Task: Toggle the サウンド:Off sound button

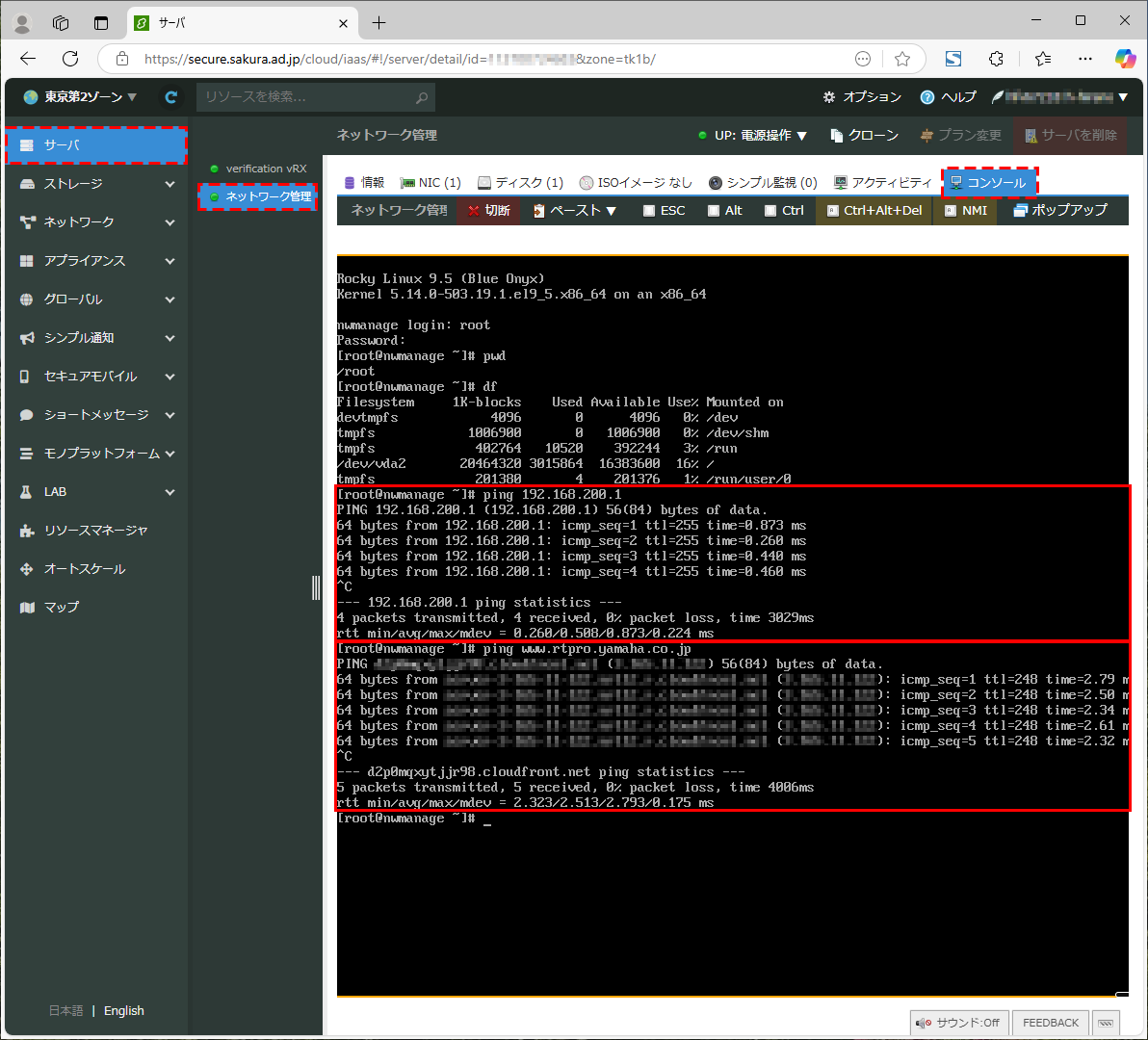Action: pyautogui.click(x=959, y=1023)
